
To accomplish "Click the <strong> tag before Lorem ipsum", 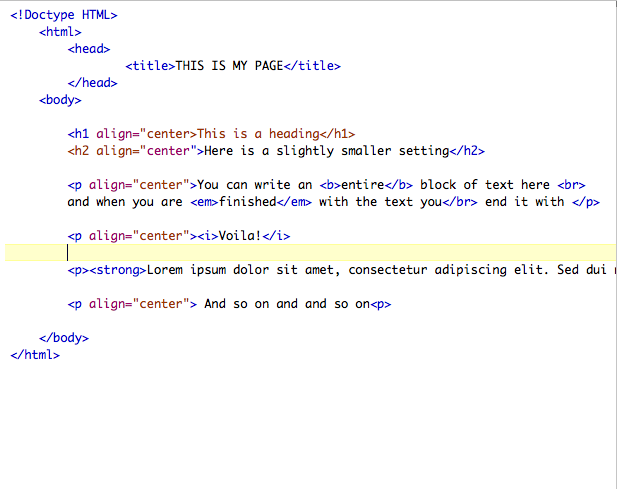I will [117, 270].
